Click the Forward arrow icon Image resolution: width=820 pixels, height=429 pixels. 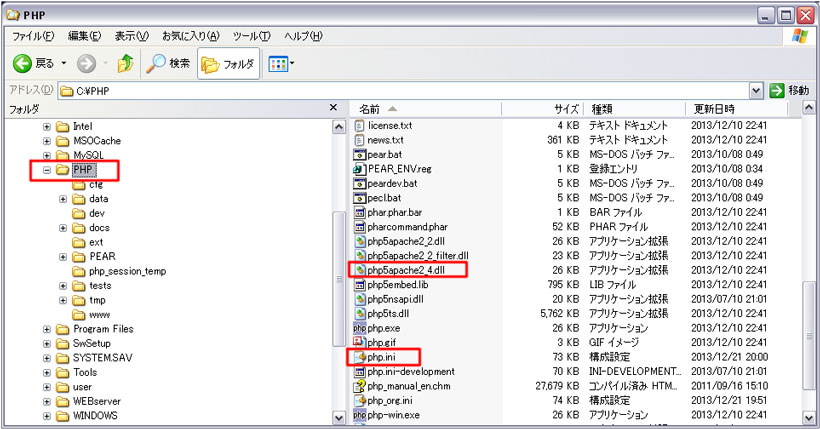tap(86, 64)
